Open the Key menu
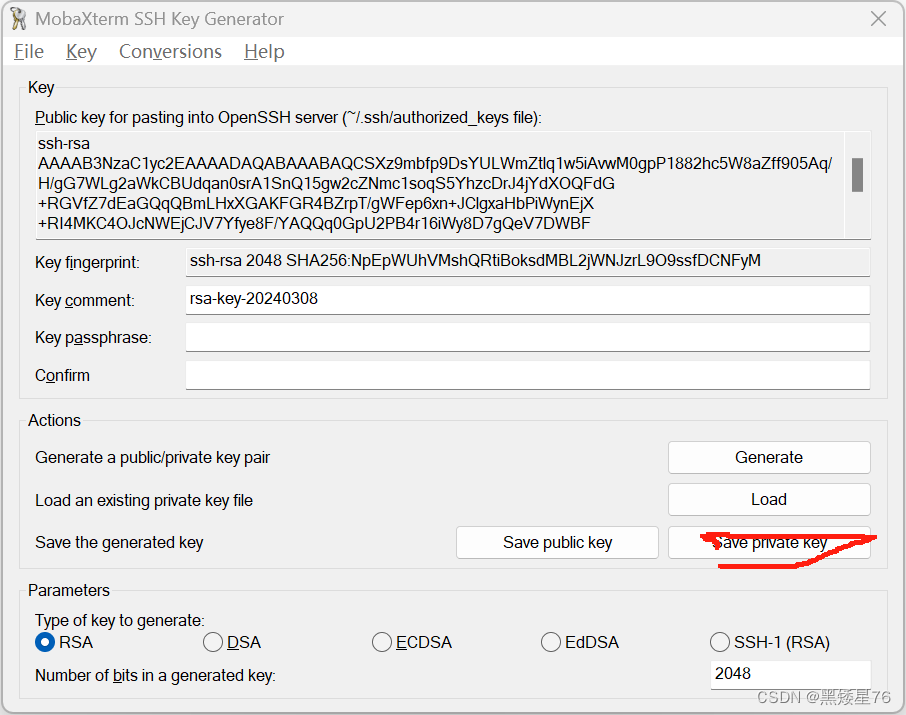 click(81, 51)
